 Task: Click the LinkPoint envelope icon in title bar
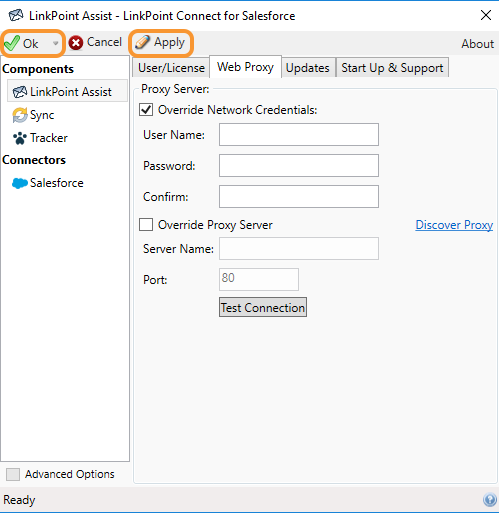click(16, 15)
